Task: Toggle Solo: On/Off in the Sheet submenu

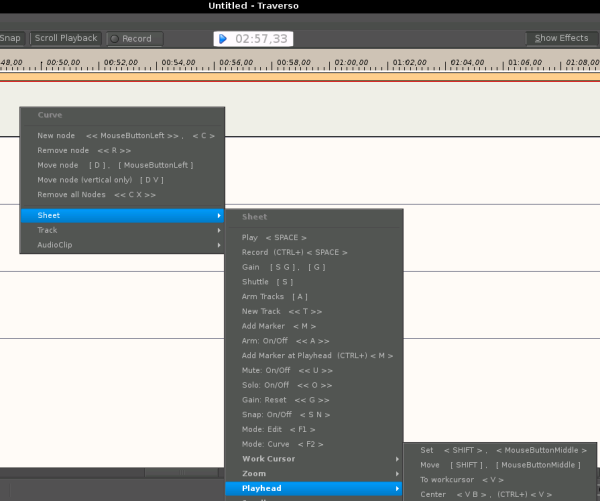Action: tap(314, 385)
